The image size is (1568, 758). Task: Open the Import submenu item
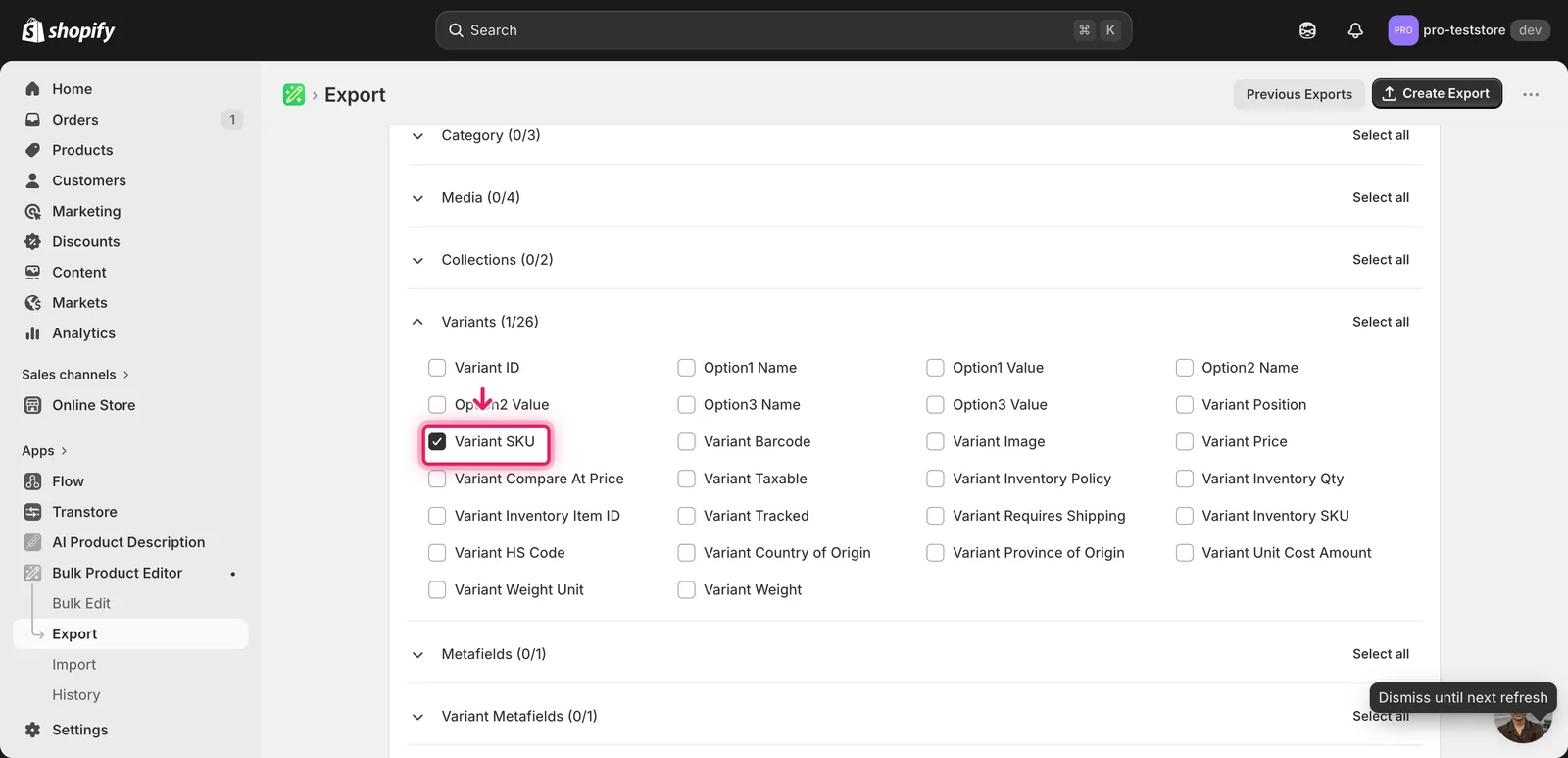click(x=74, y=664)
